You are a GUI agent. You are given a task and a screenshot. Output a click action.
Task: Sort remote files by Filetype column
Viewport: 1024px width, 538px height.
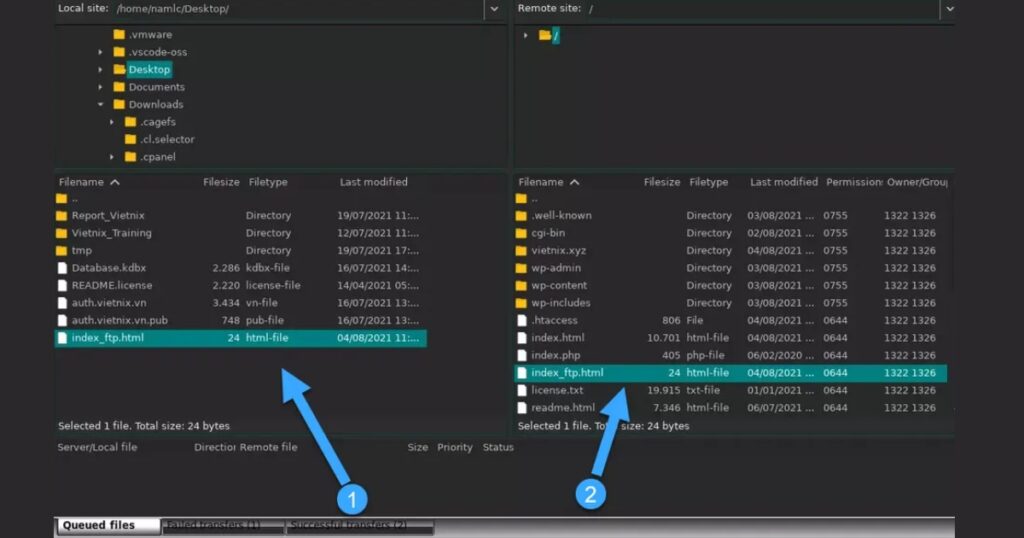click(x=709, y=182)
